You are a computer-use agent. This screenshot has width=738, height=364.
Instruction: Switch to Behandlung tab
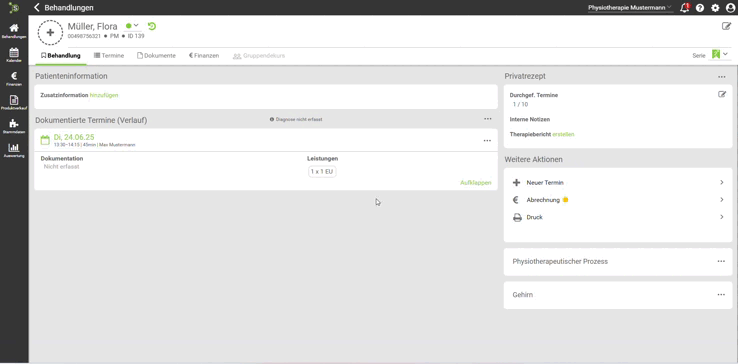pyautogui.click(x=60, y=56)
